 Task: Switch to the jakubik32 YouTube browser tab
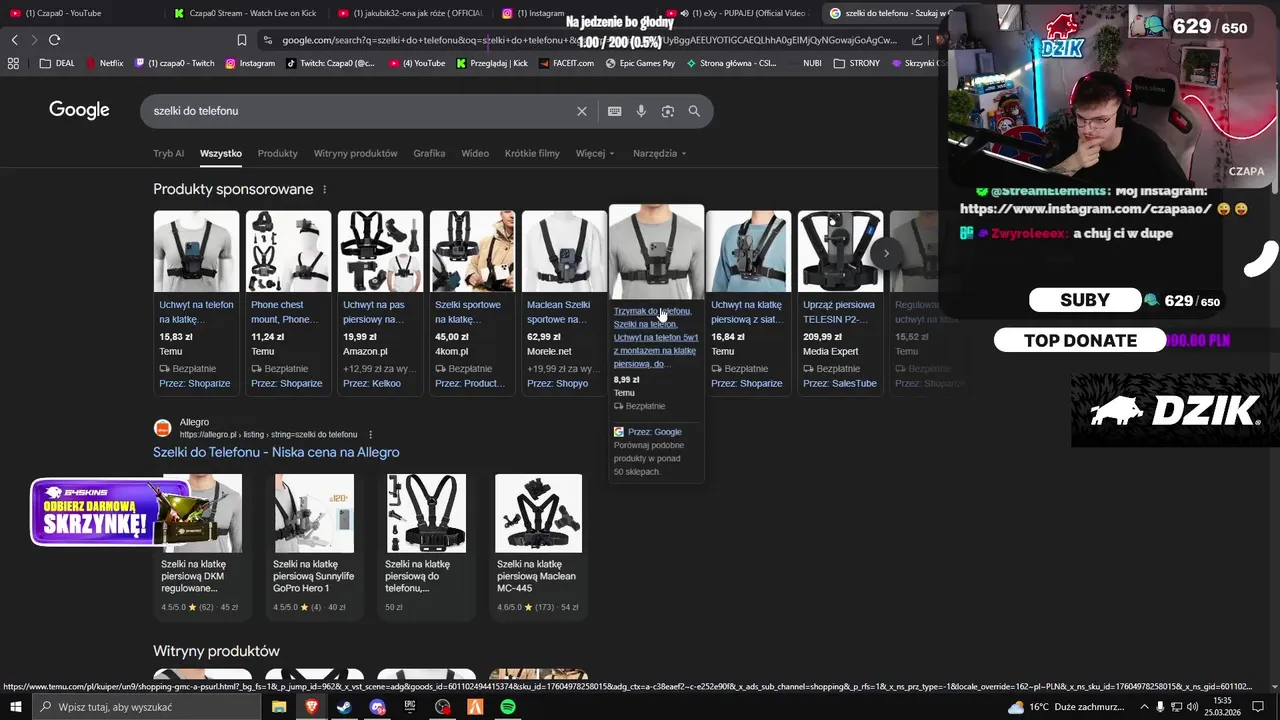410,13
